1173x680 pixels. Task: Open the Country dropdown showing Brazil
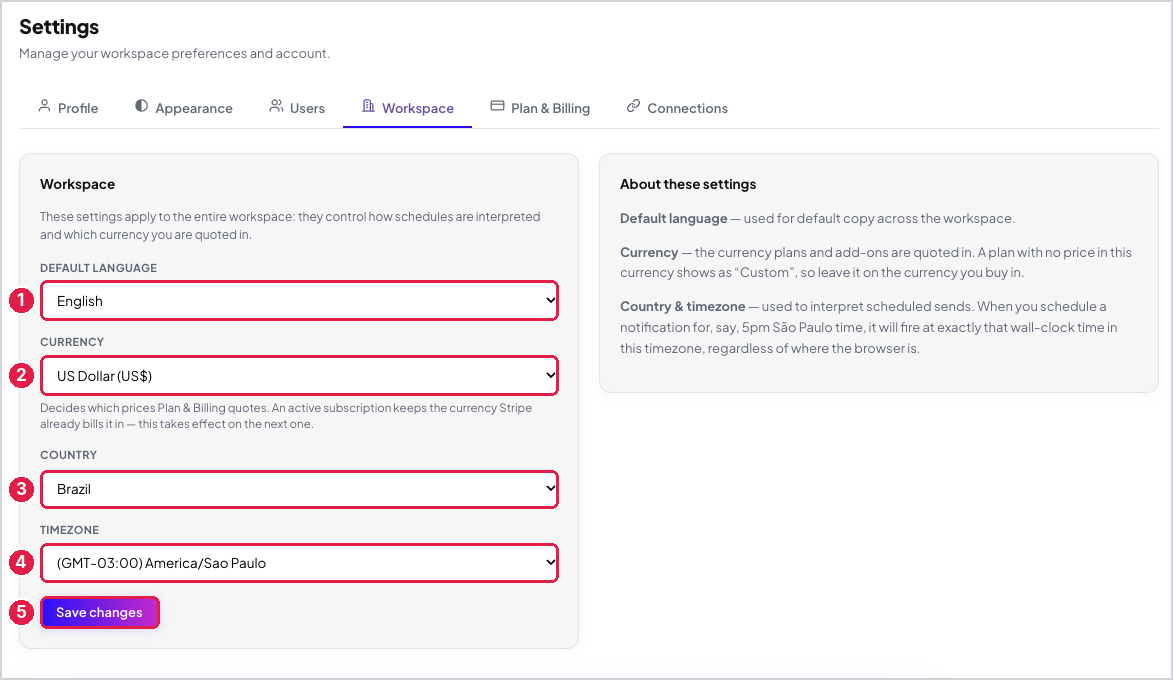point(299,489)
